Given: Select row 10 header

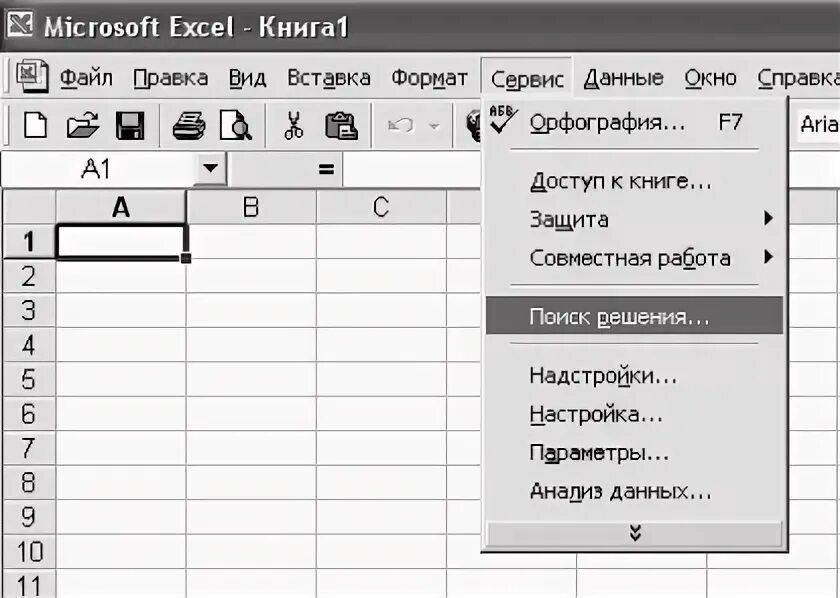Looking at the screenshot, I should tap(29, 551).
